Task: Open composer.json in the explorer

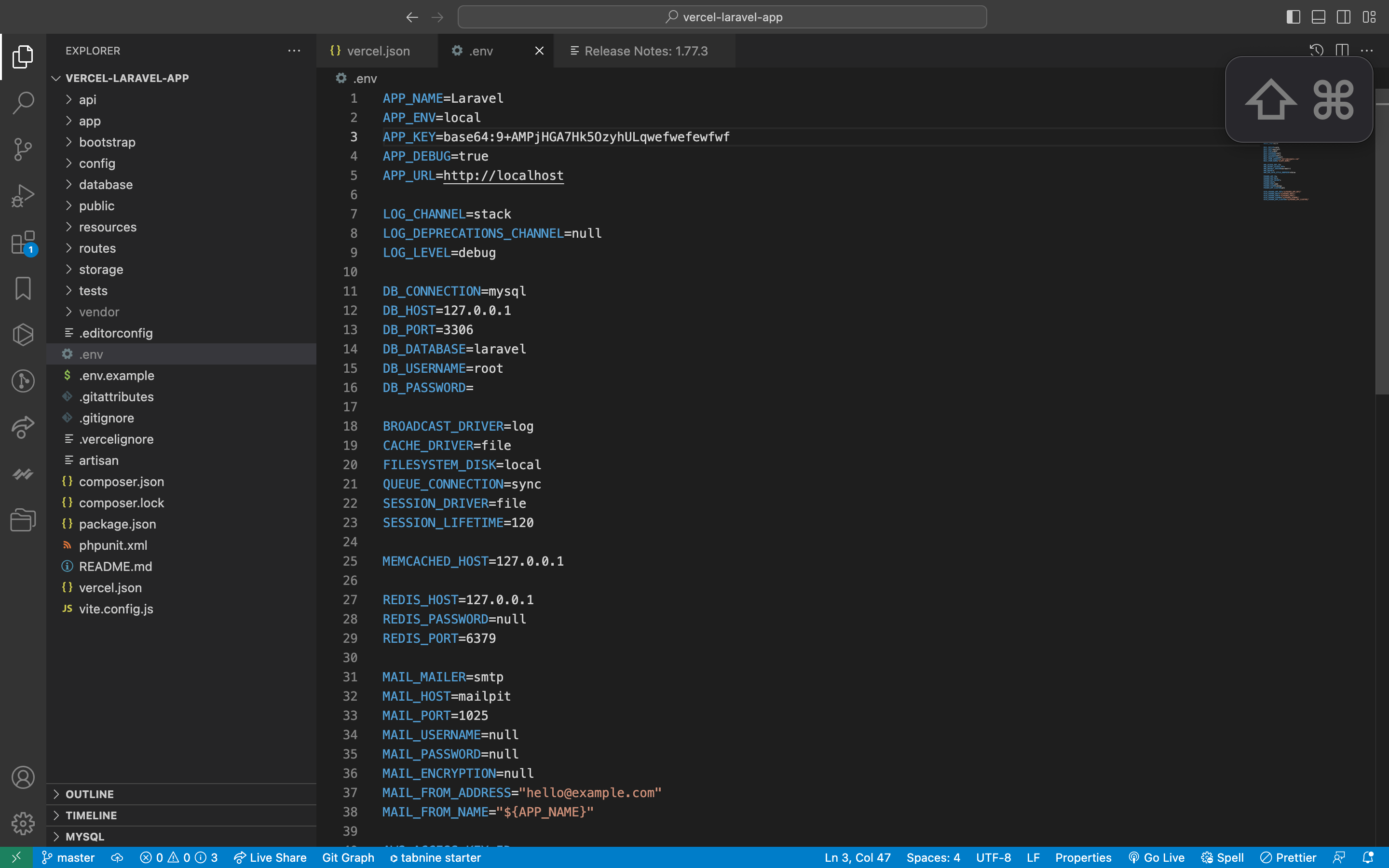Action: pyautogui.click(x=181, y=482)
